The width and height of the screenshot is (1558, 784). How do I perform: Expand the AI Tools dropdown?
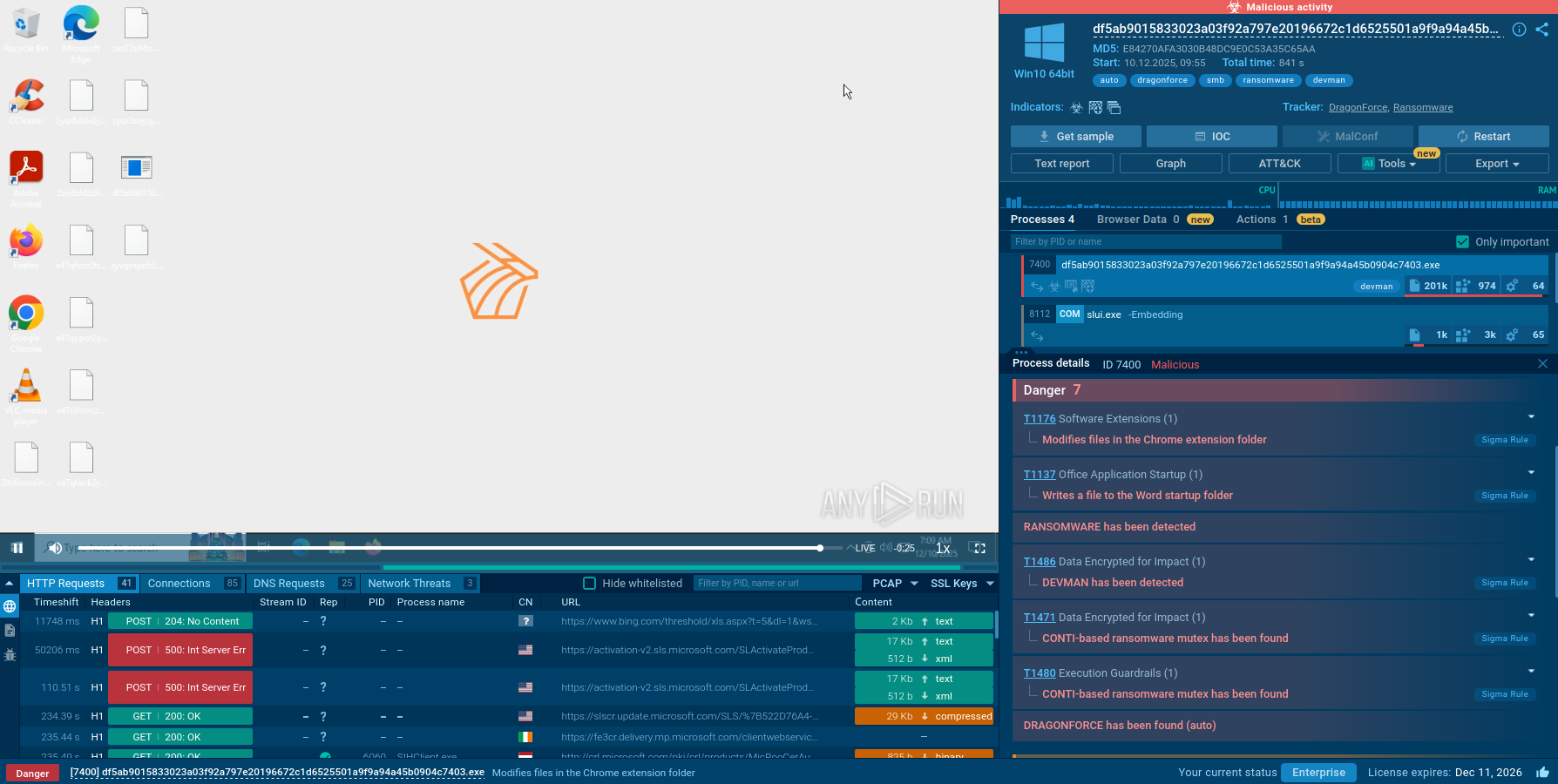coord(1388,164)
